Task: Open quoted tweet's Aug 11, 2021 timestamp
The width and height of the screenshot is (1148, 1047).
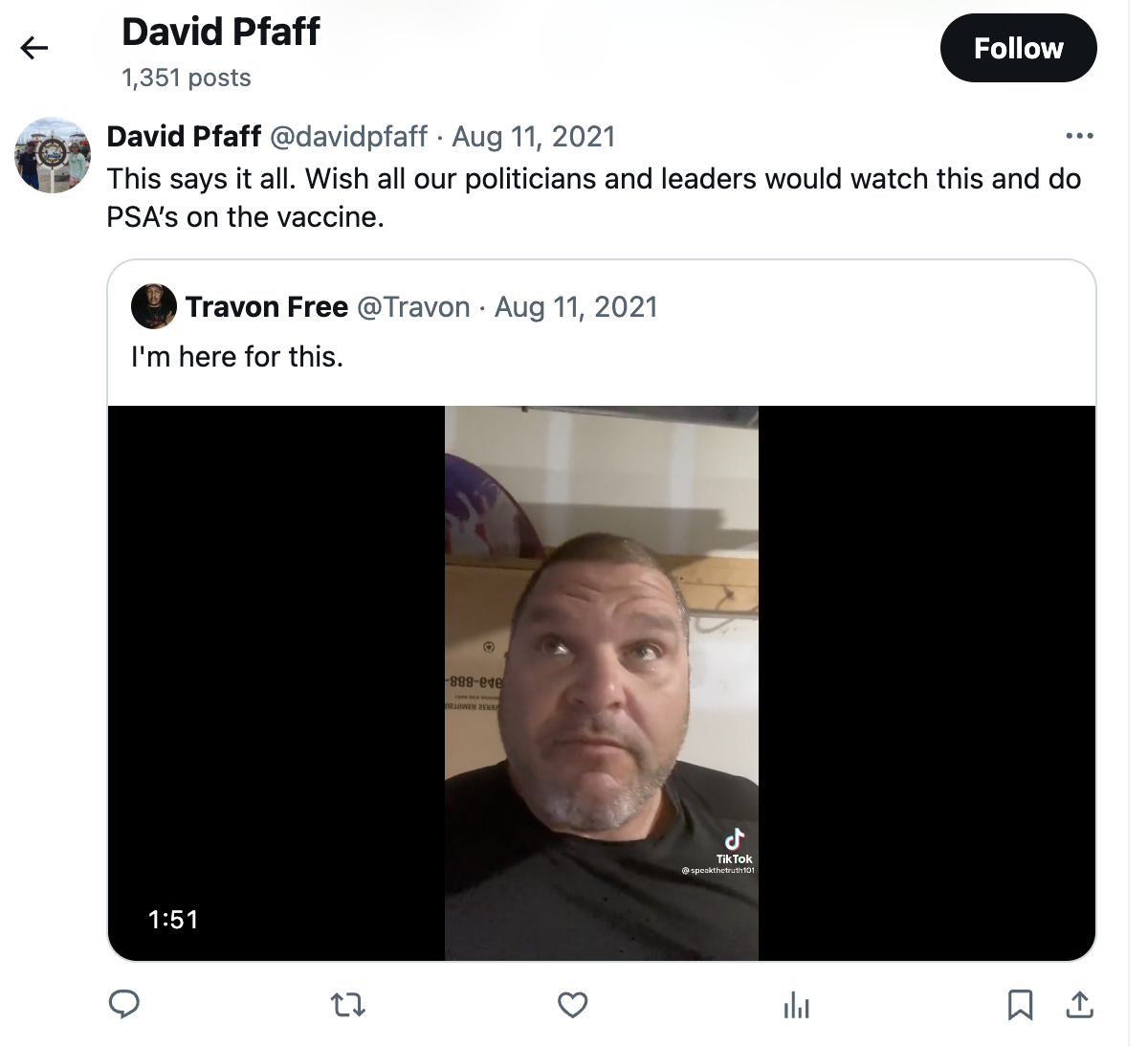Action: tap(576, 306)
